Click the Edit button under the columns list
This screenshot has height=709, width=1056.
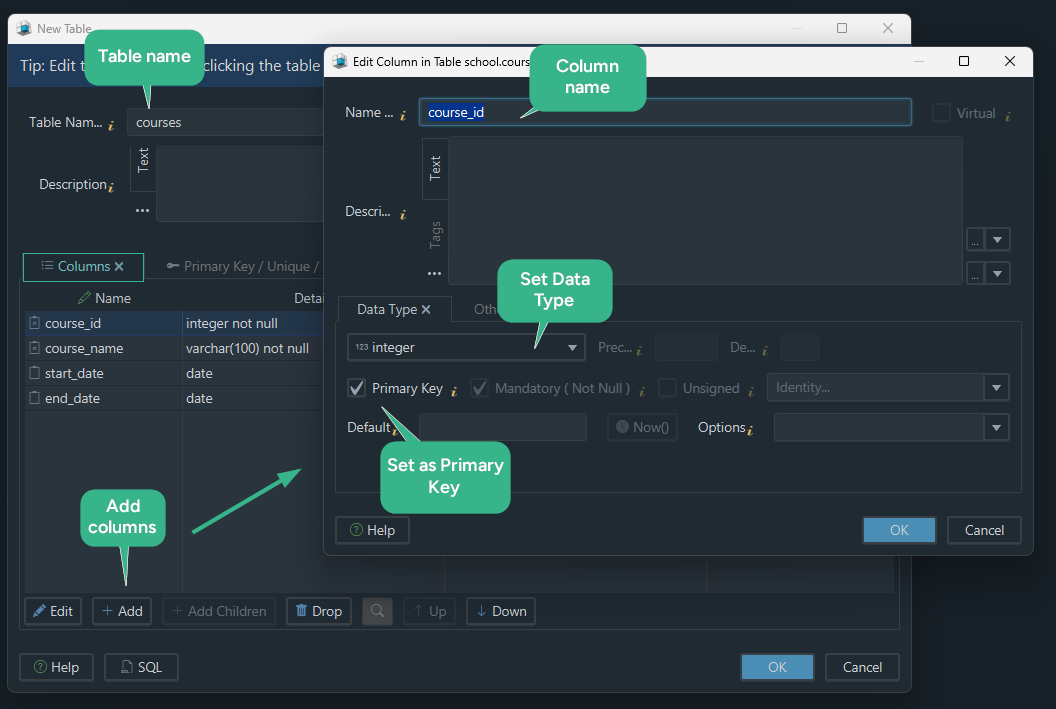[53, 611]
